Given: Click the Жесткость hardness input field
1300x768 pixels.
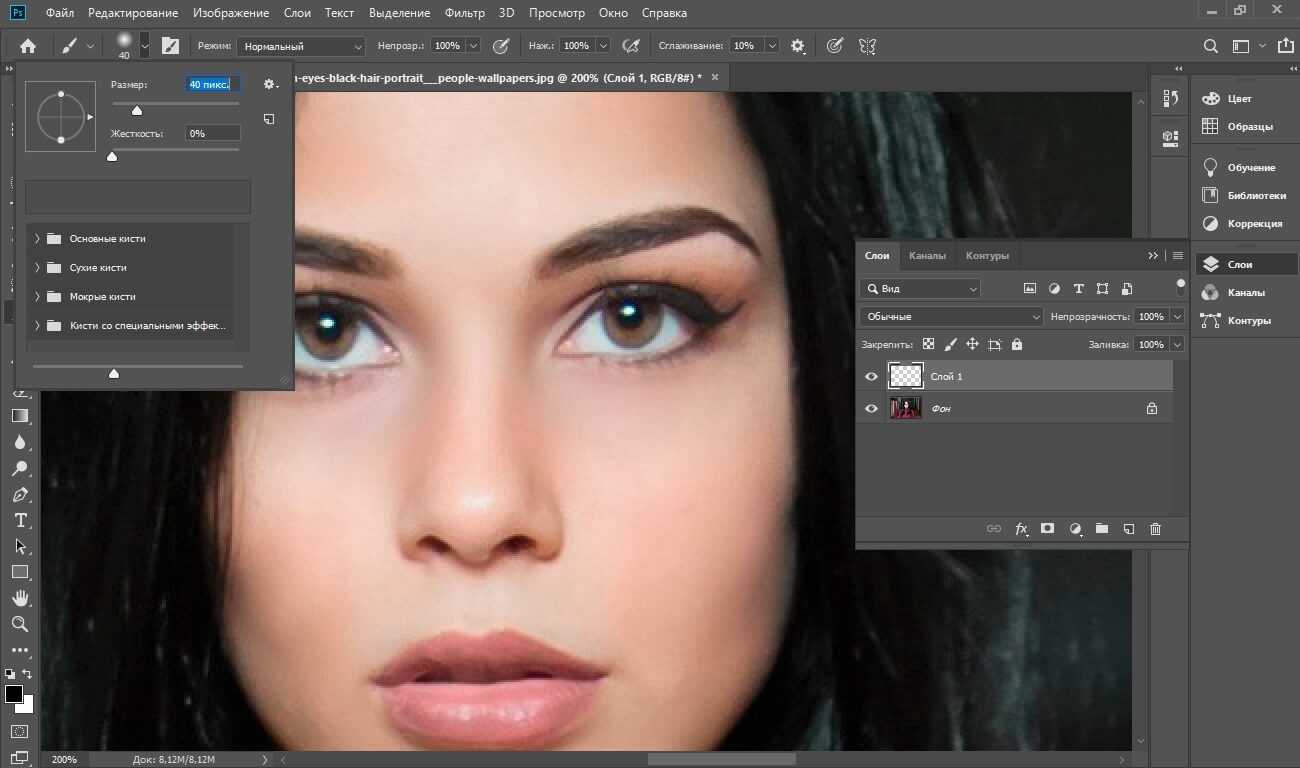Looking at the screenshot, I should (x=212, y=133).
